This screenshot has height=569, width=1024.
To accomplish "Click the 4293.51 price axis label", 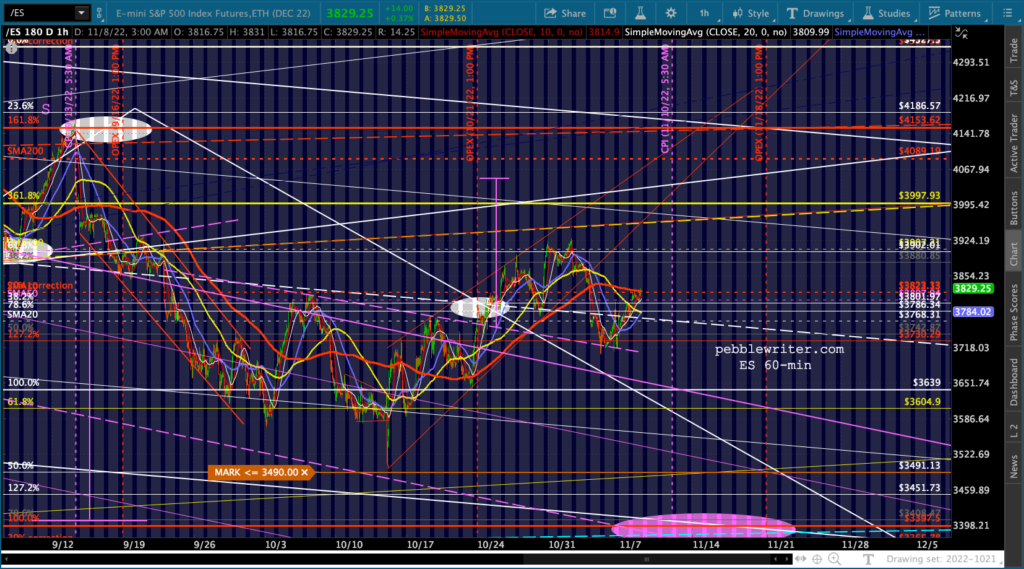I will [971, 63].
